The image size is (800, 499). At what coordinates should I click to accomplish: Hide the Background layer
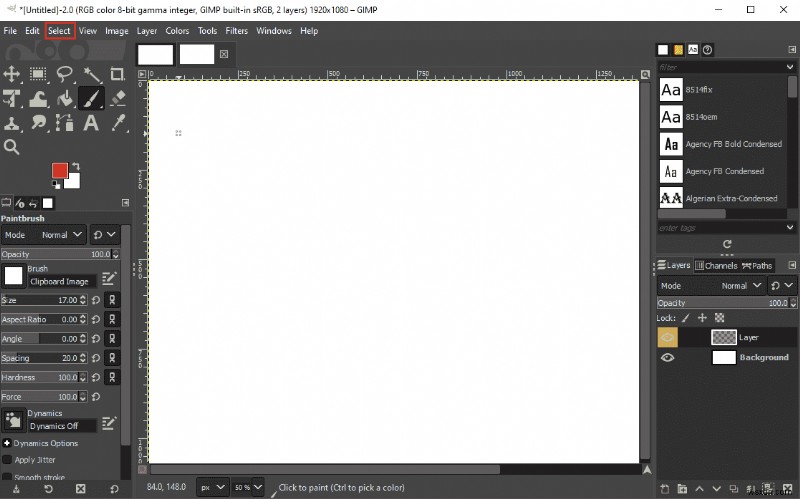pyautogui.click(x=667, y=358)
